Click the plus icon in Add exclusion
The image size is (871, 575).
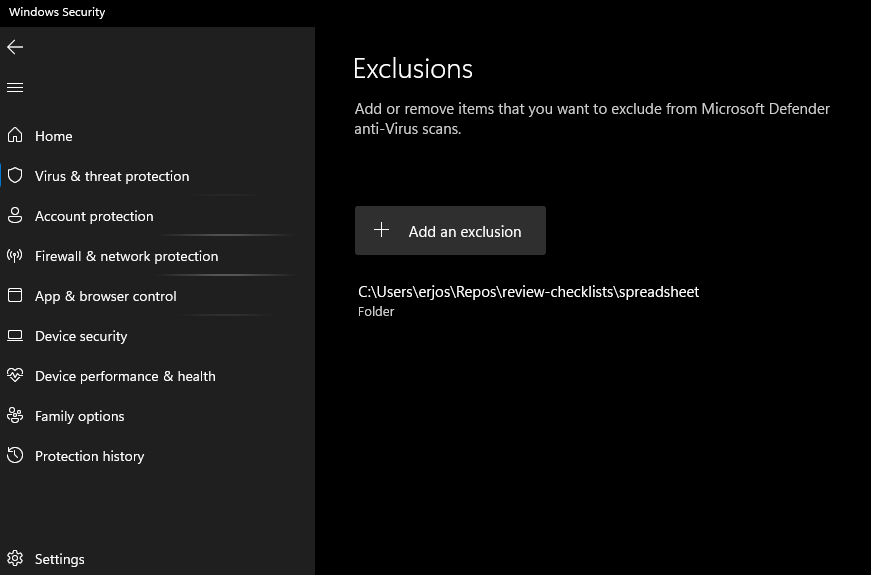point(381,230)
